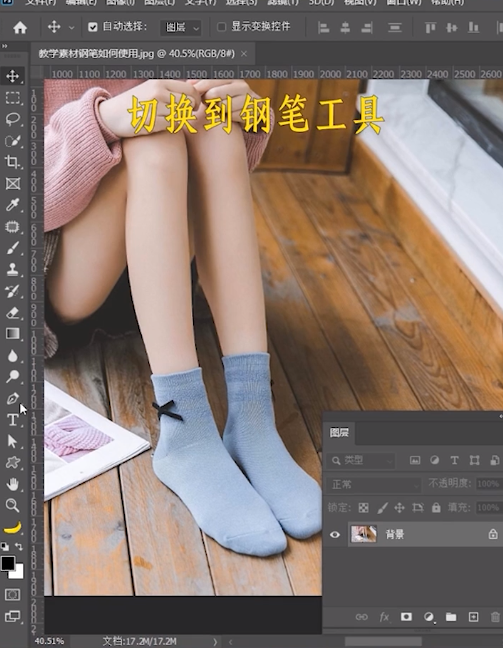Select the Zoom magnifier tool

coord(12,505)
